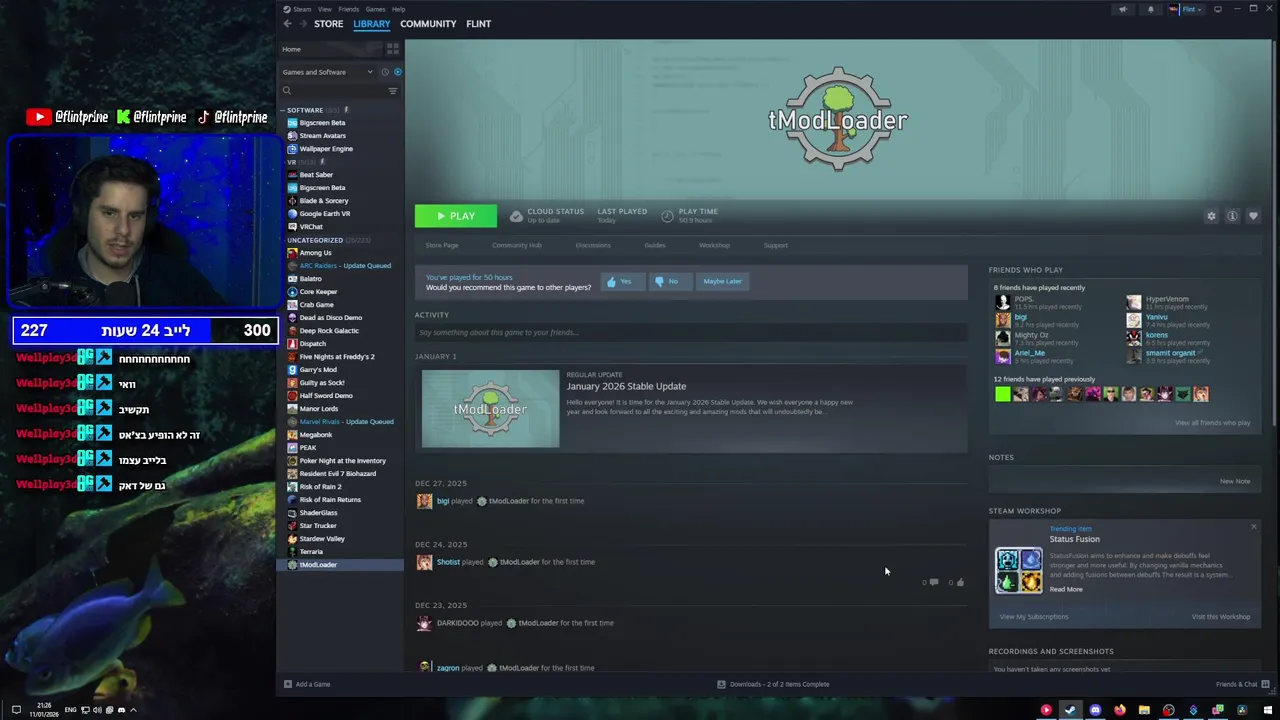Enter Big Picture mode via monitor icon

[1217, 9]
